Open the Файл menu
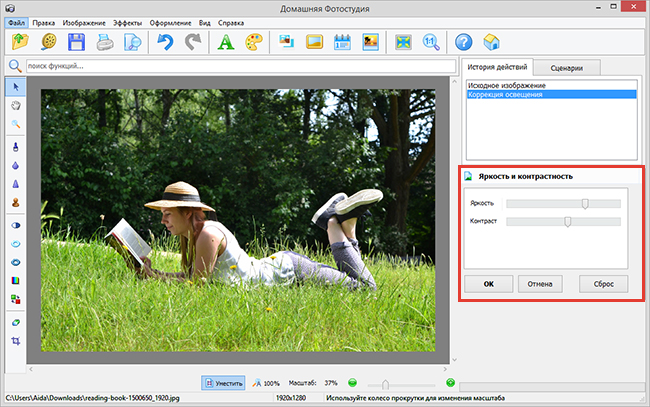This screenshot has height=407, width=650. pos(17,23)
